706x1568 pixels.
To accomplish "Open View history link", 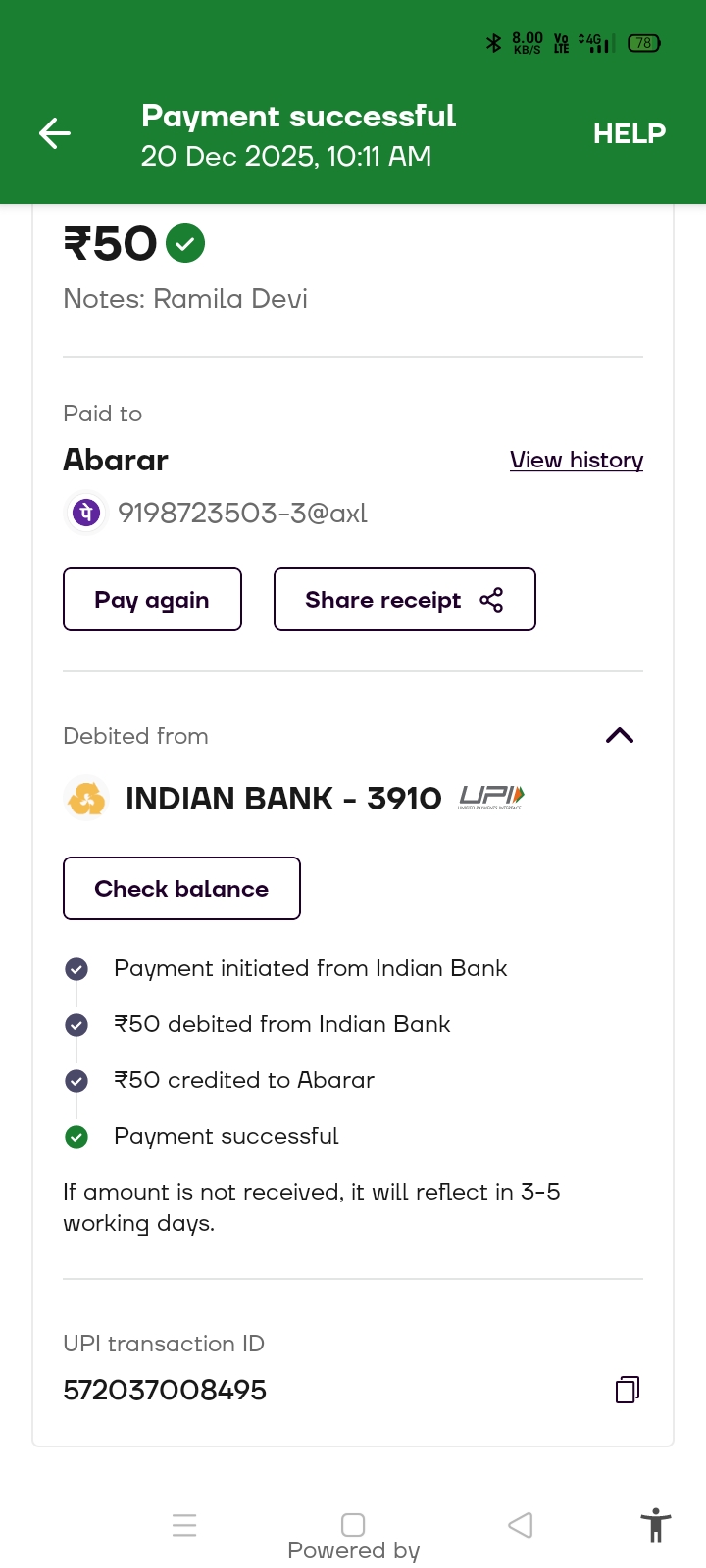I will click(577, 460).
